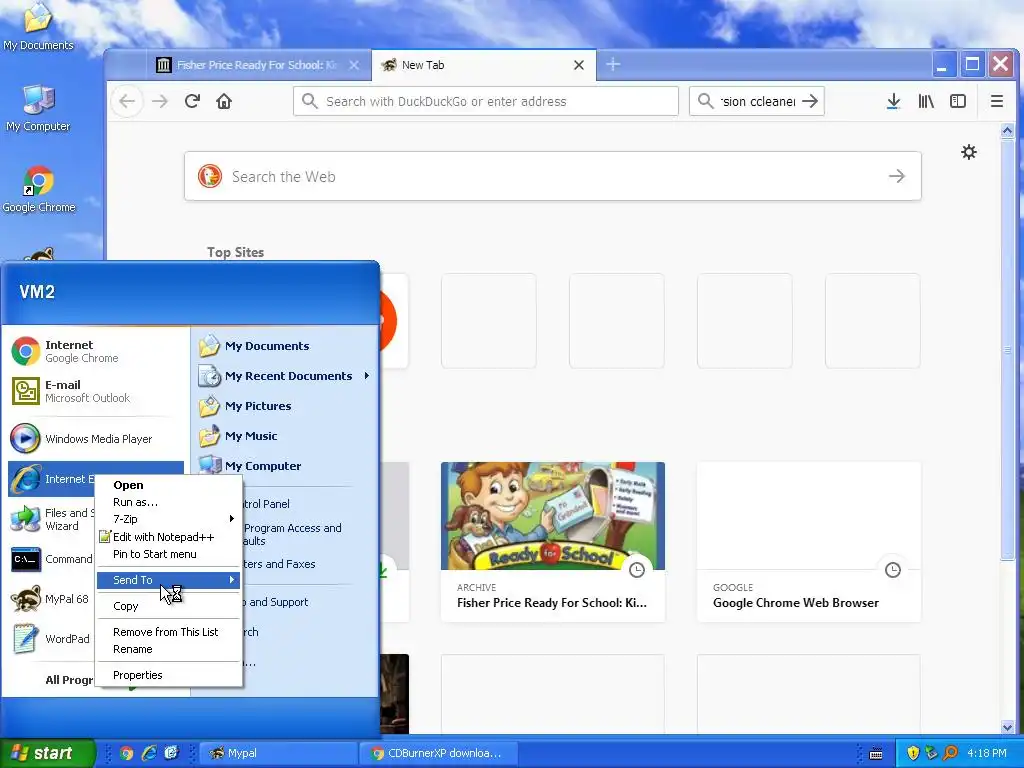Click the address bar search field
The width and height of the screenshot is (1024, 768).
486,101
